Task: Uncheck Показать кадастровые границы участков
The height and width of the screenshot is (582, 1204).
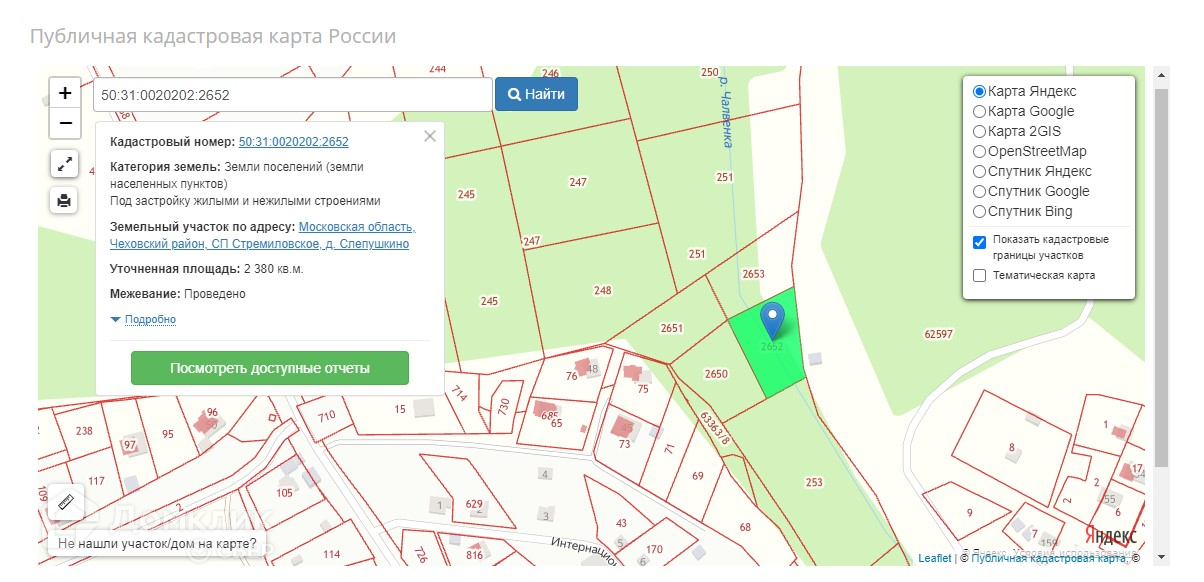Action: pos(979,242)
